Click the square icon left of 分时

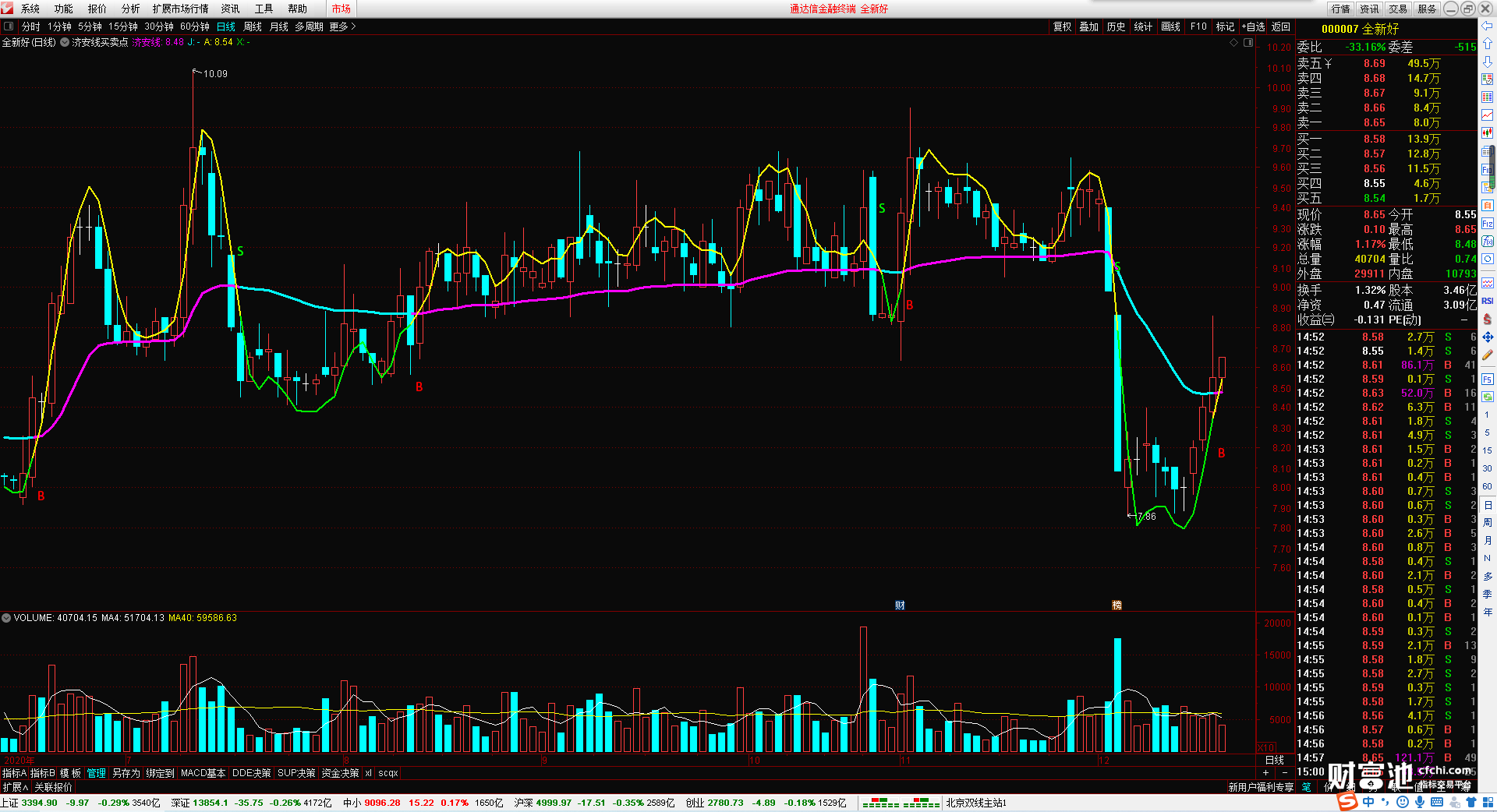[x=9, y=26]
